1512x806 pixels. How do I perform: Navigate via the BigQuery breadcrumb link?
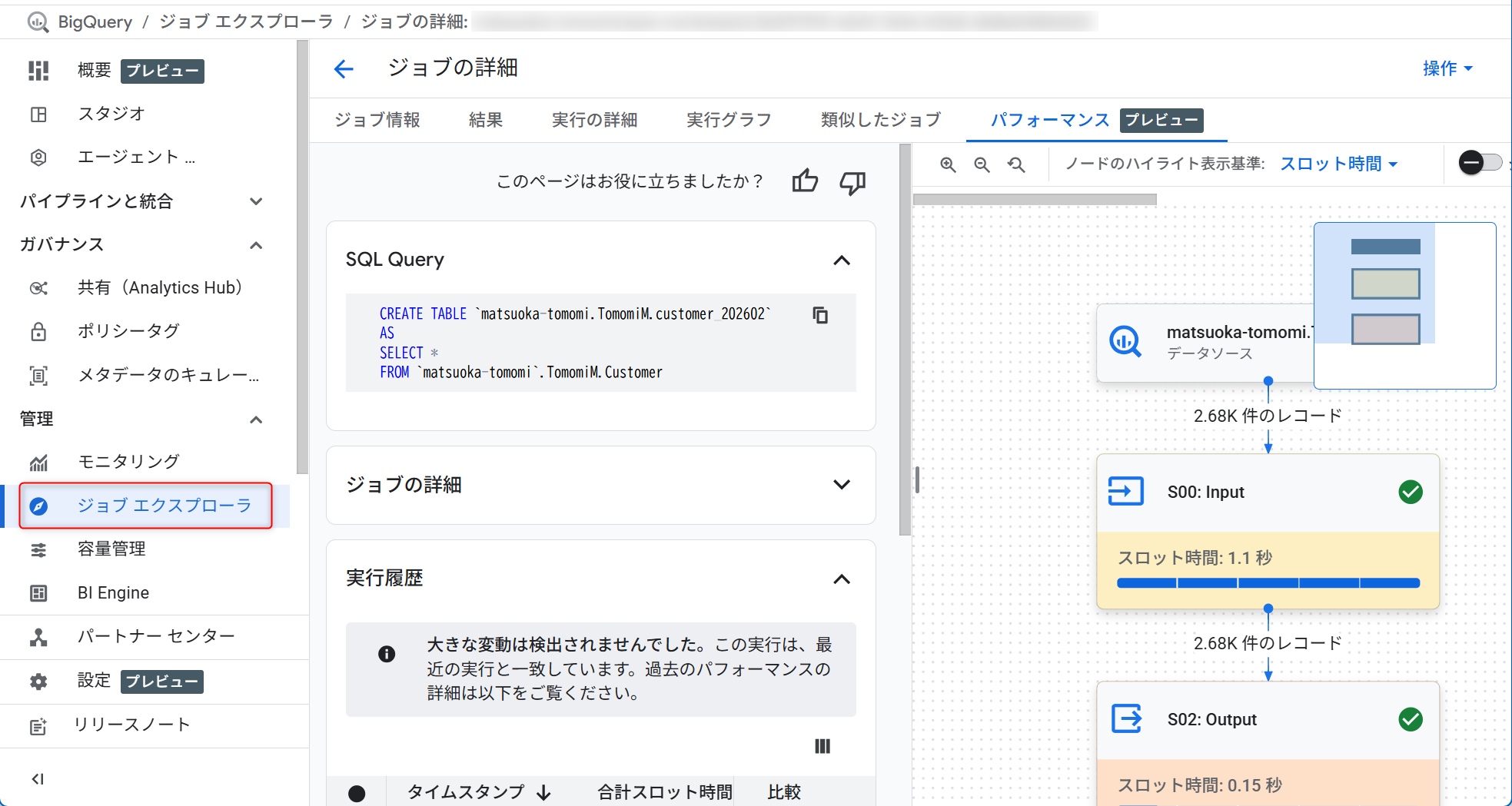[94, 22]
